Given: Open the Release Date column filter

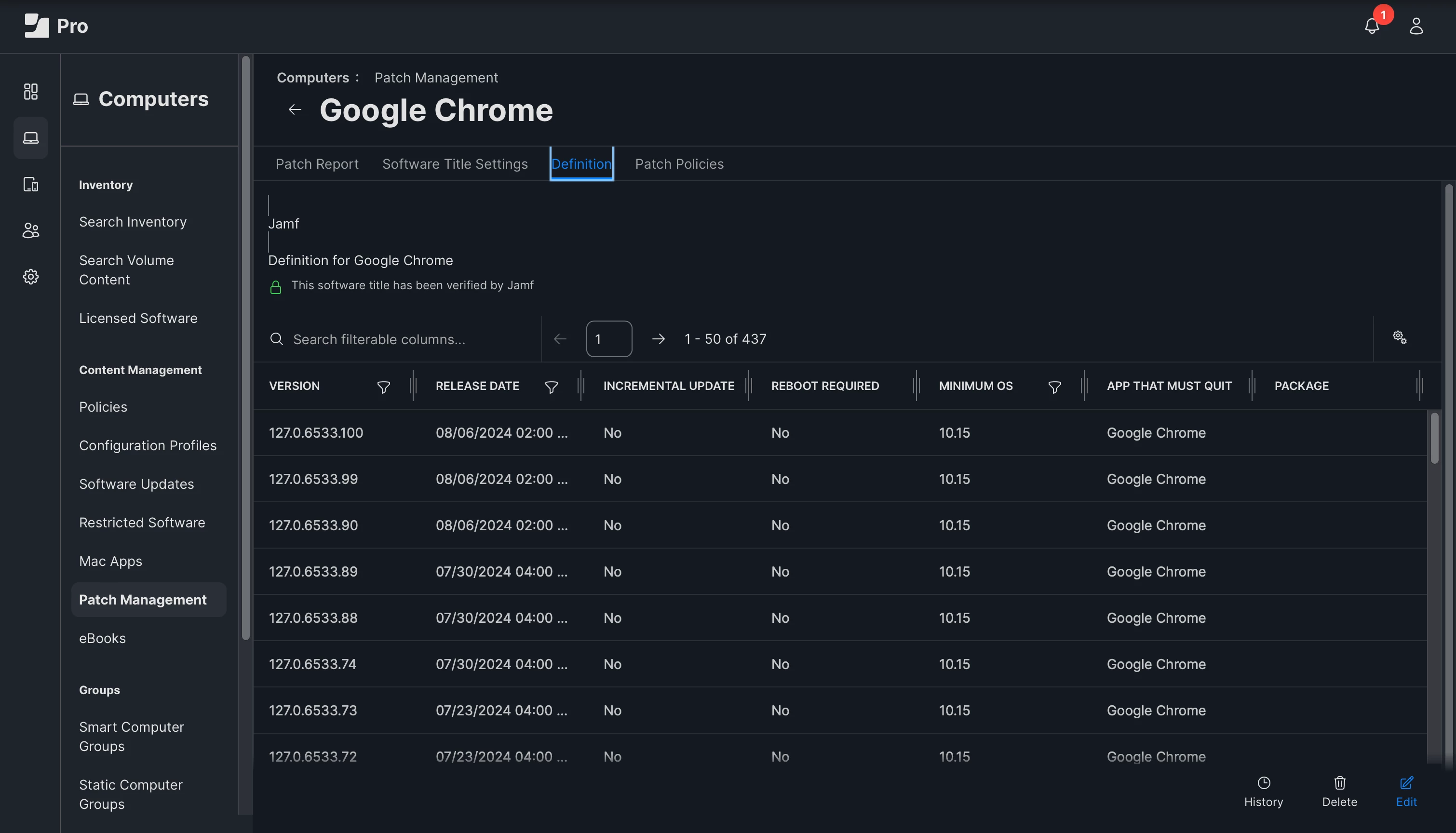Looking at the screenshot, I should pyautogui.click(x=552, y=387).
